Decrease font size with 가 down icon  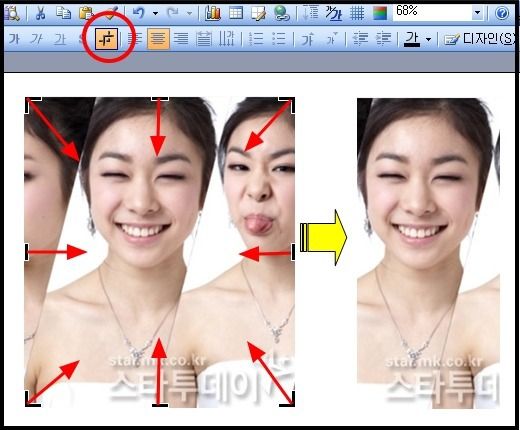pyautogui.click(x=331, y=39)
